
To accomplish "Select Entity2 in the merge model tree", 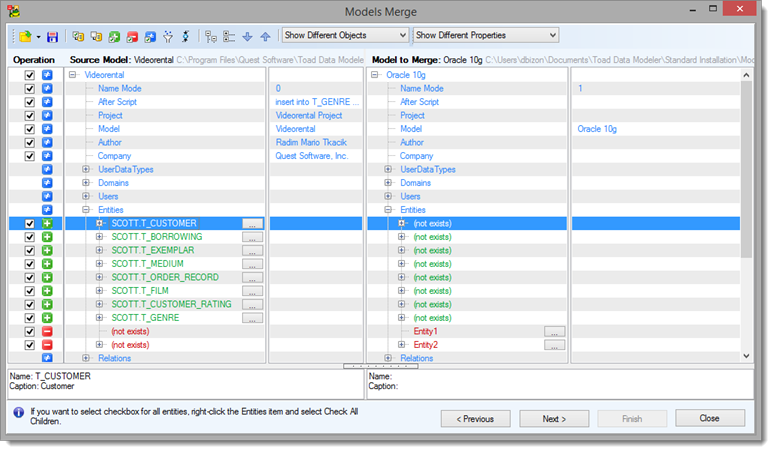I will tap(425, 345).
